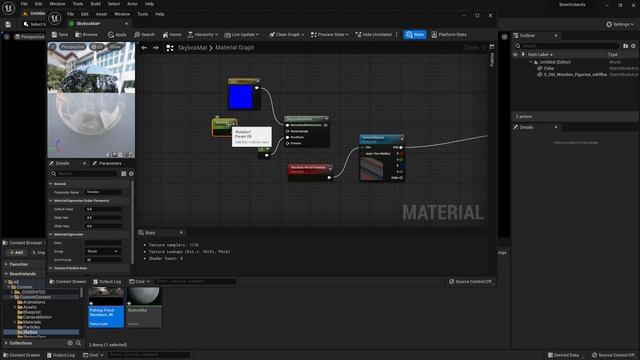Open the Stats panel dropdown arrow
This screenshot has height=360, width=640.
point(181,233)
